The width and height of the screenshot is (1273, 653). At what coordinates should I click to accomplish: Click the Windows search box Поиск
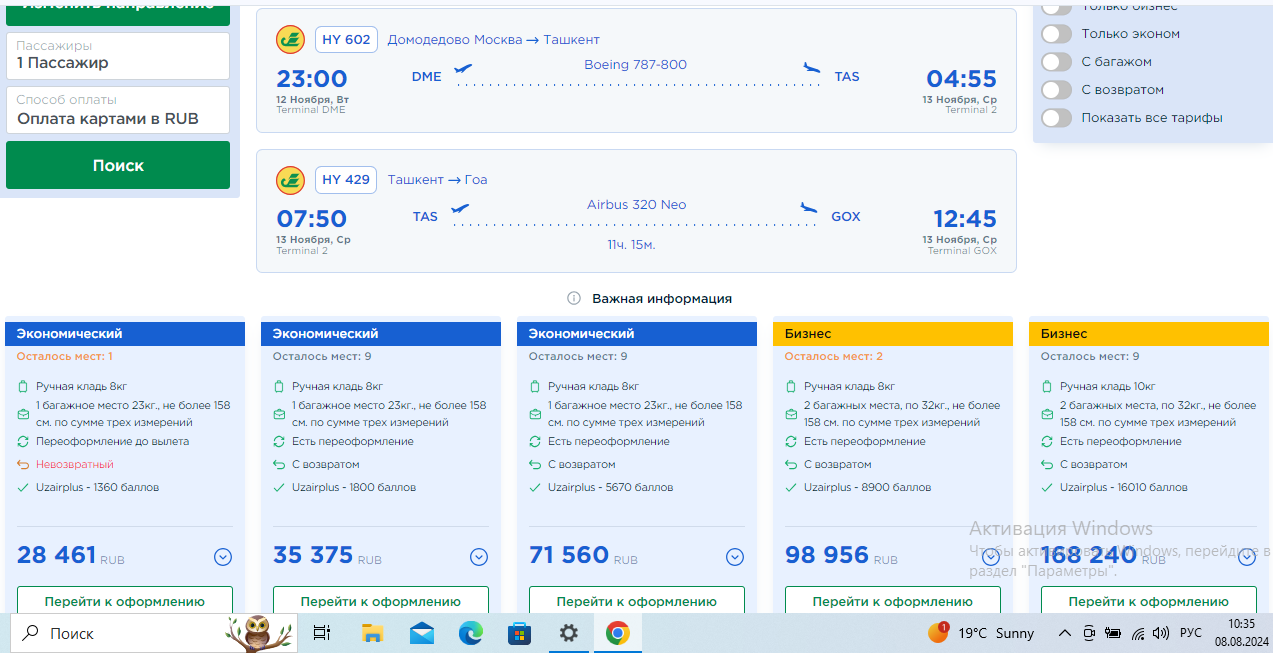[119, 633]
